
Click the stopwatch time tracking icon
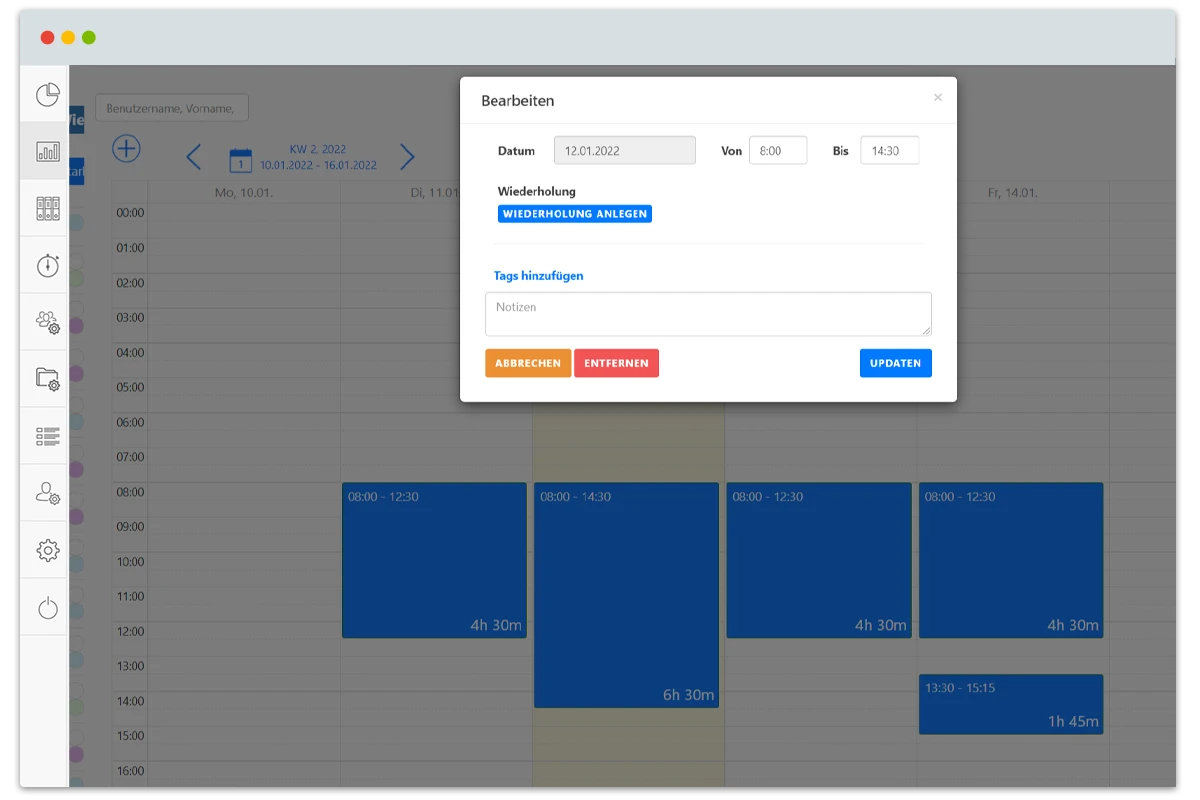[47, 265]
